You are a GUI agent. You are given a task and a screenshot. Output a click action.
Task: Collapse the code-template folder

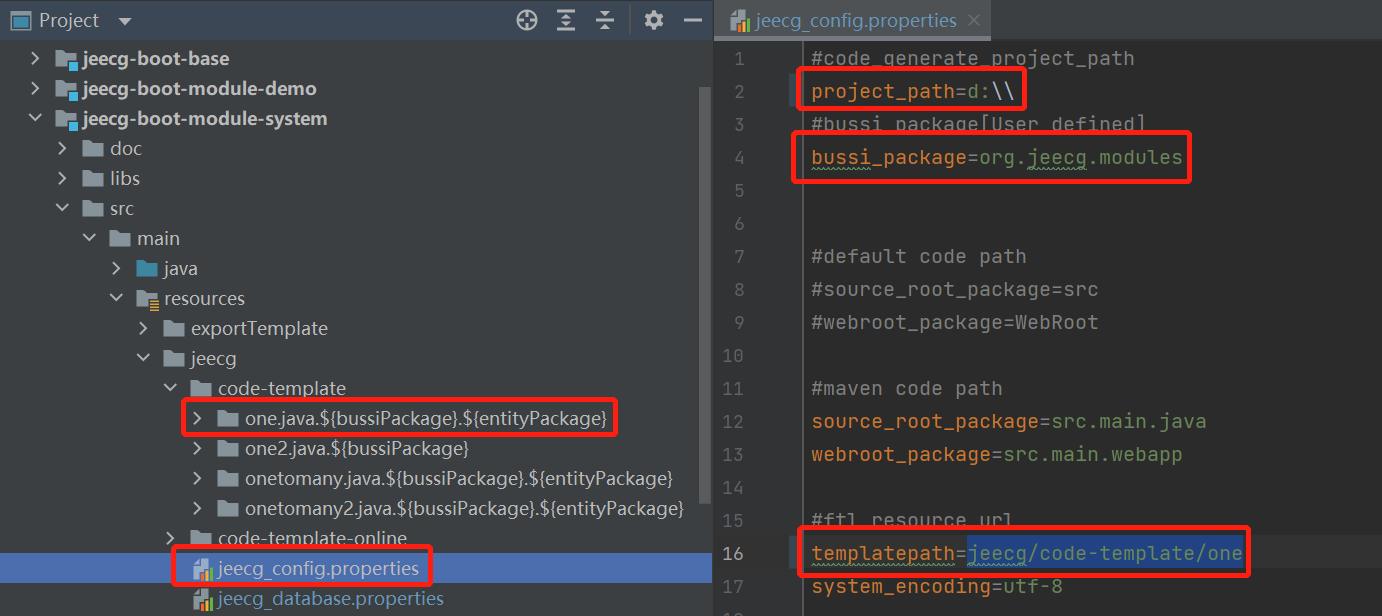point(171,389)
